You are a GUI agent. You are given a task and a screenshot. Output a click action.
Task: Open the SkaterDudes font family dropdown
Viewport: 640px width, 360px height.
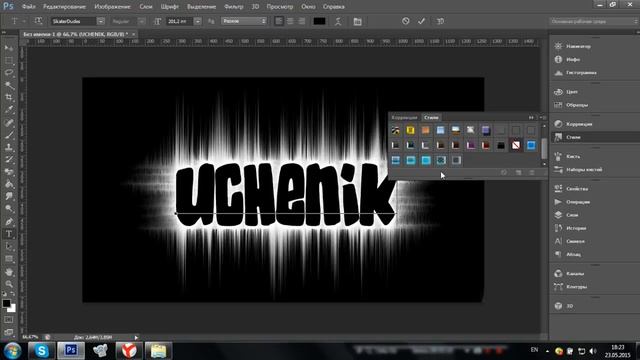pos(101,21)
